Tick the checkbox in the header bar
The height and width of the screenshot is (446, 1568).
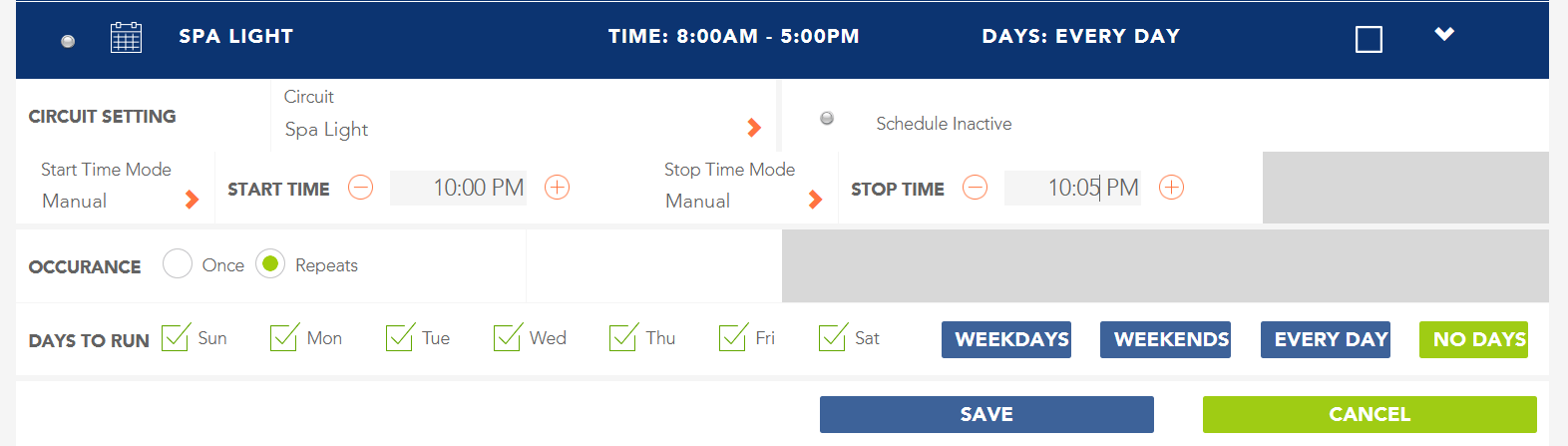click(1369, 40)
